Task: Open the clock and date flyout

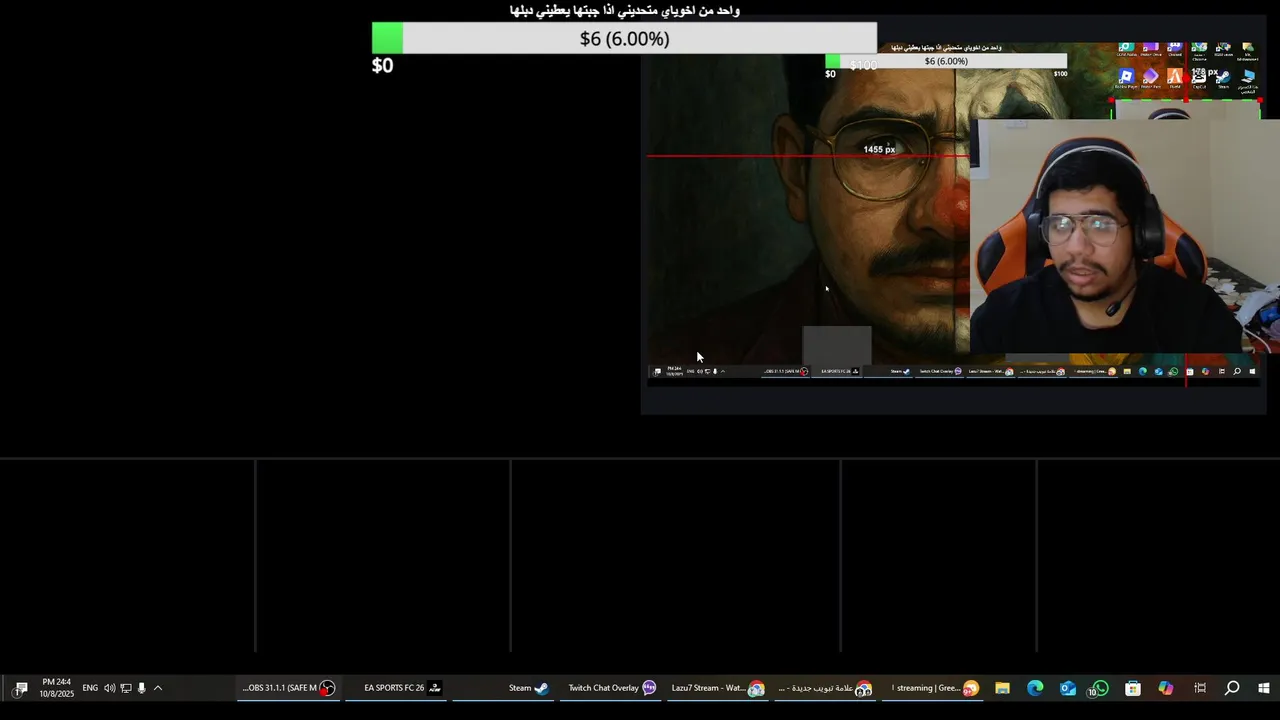Action: pos(57,688)
